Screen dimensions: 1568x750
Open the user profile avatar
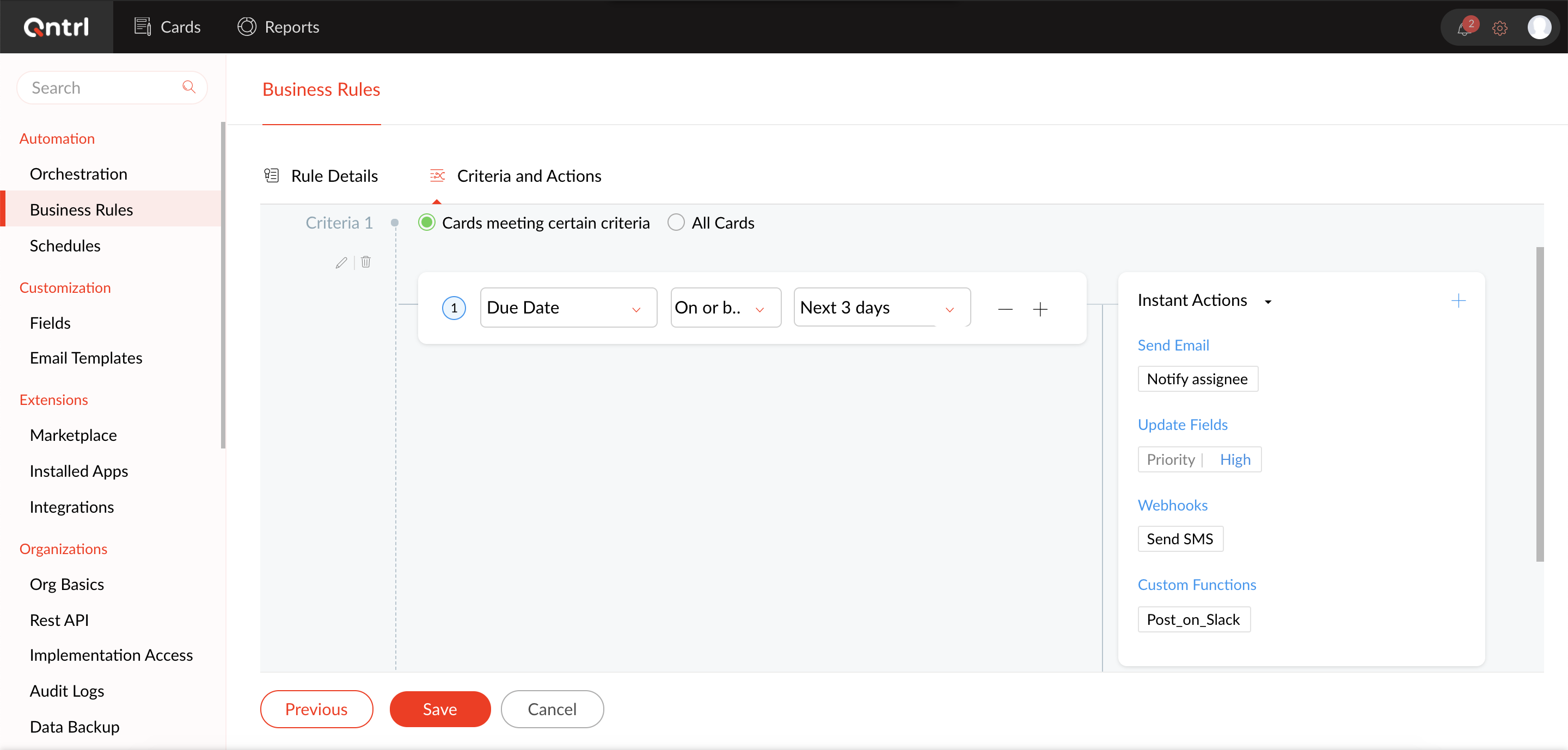click(1539, 27)
